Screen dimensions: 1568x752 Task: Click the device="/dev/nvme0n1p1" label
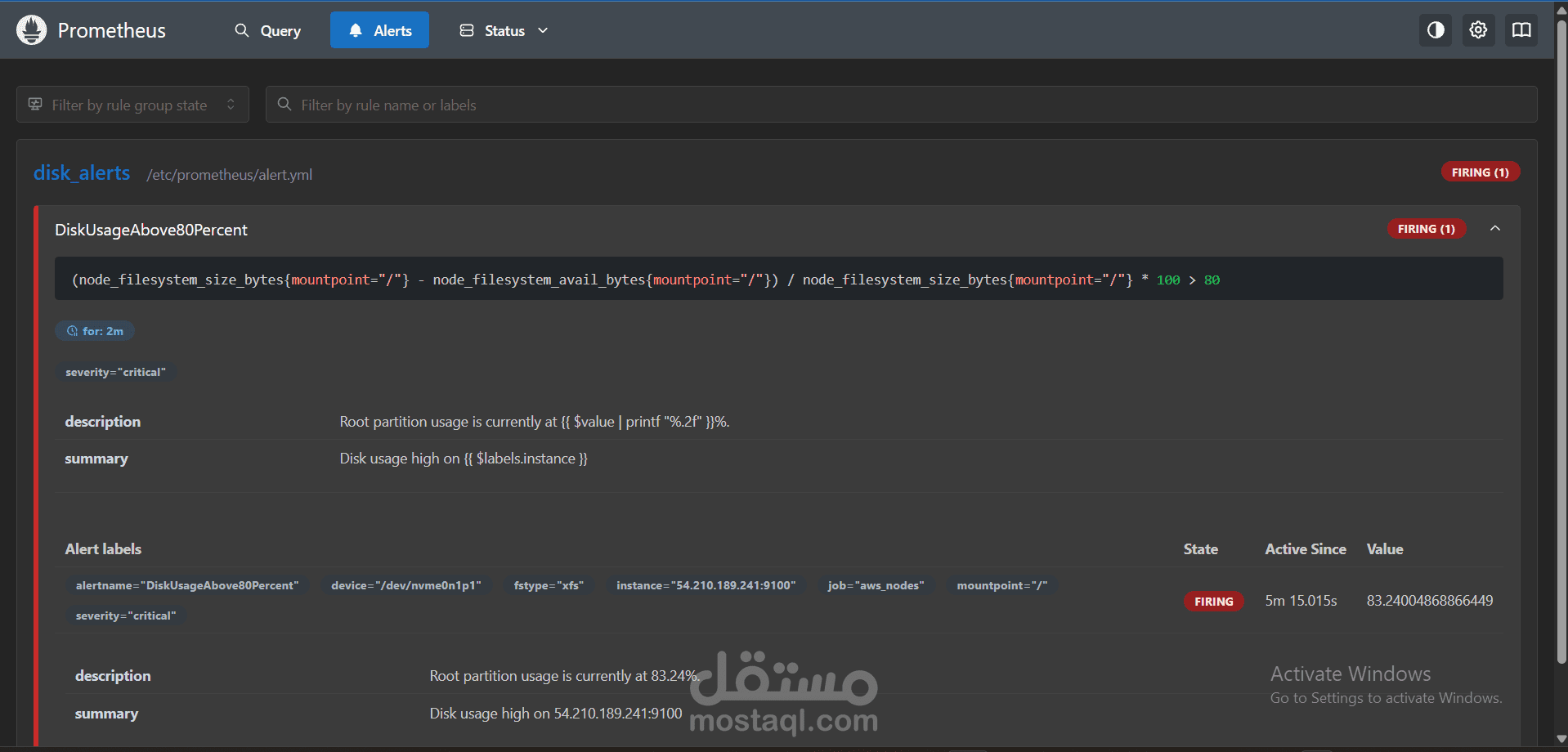coord(406,585)
